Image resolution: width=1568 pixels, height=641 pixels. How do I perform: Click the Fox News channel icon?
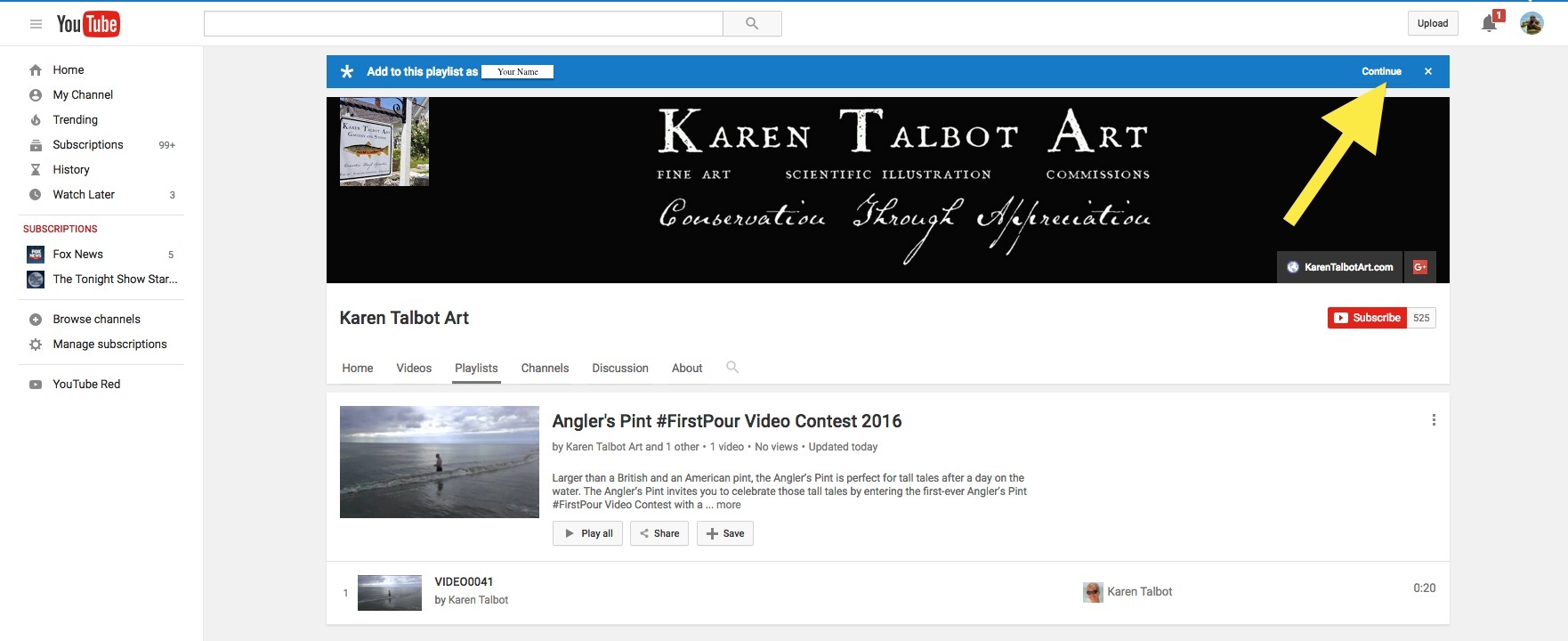(36, 255)
